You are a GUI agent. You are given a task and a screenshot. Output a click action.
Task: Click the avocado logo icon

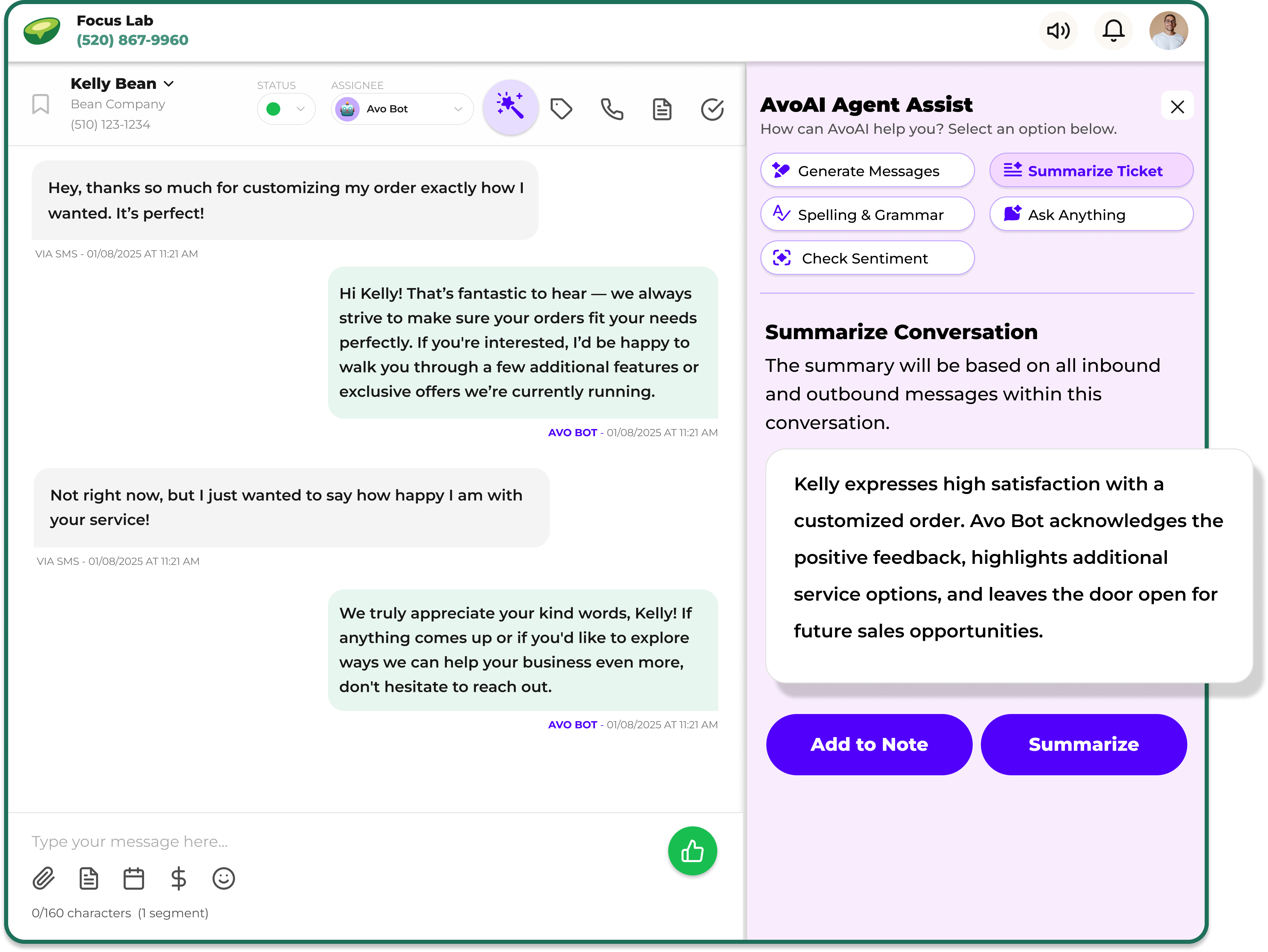[x=42, y=30]
